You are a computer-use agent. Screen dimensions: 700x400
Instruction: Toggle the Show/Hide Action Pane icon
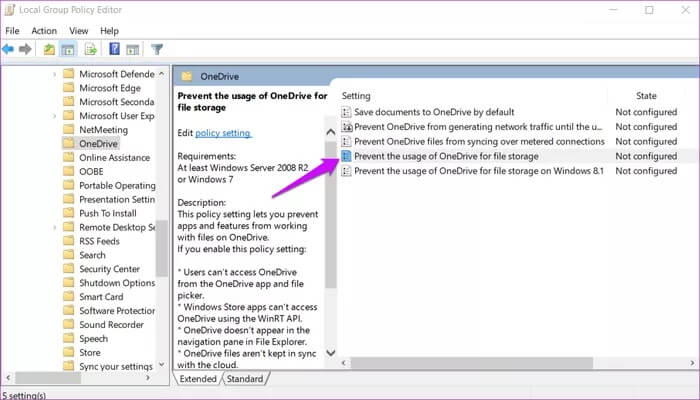coord(133,50)
